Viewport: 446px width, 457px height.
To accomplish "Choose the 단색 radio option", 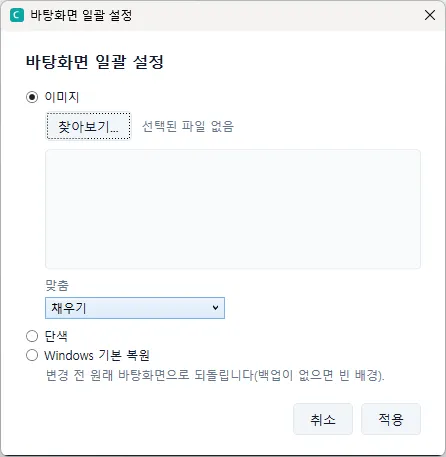I will [x=32, y=336].
